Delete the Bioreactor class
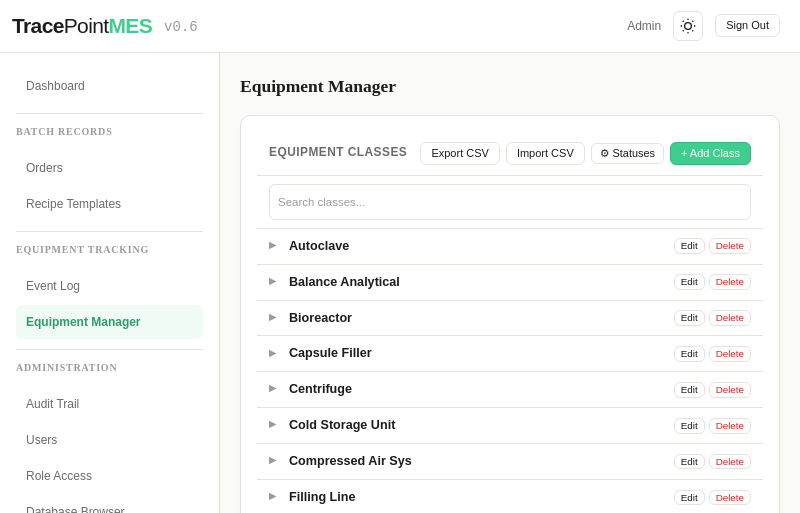800x513 pixels. (730, 318)
